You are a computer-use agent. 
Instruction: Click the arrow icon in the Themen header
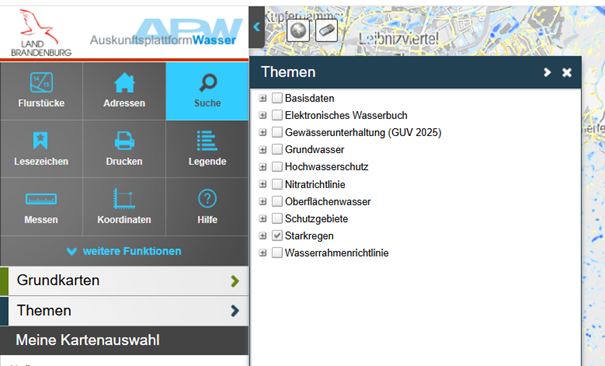click(x=547, y=72)
